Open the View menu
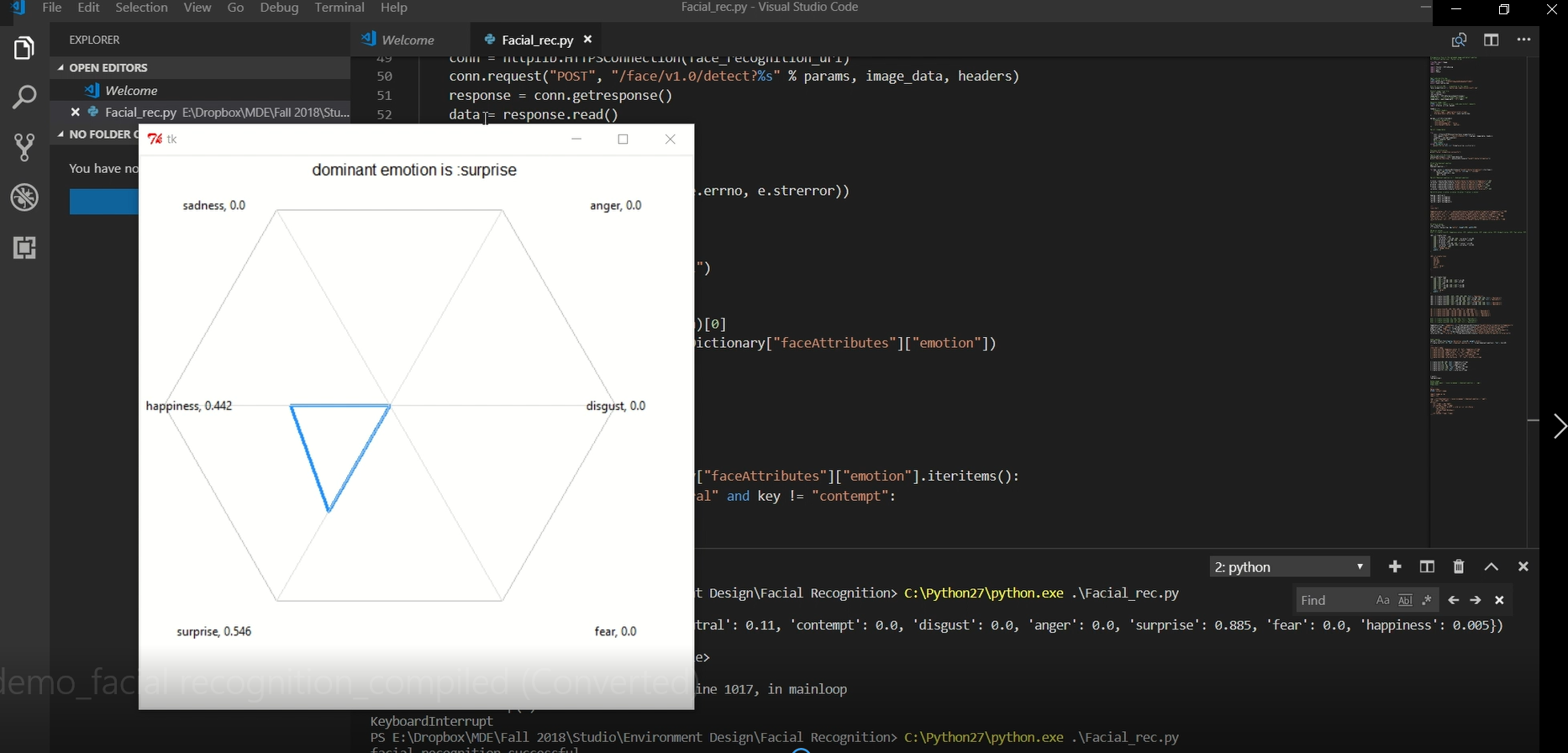1568x753 pixels. click(197, 8)
